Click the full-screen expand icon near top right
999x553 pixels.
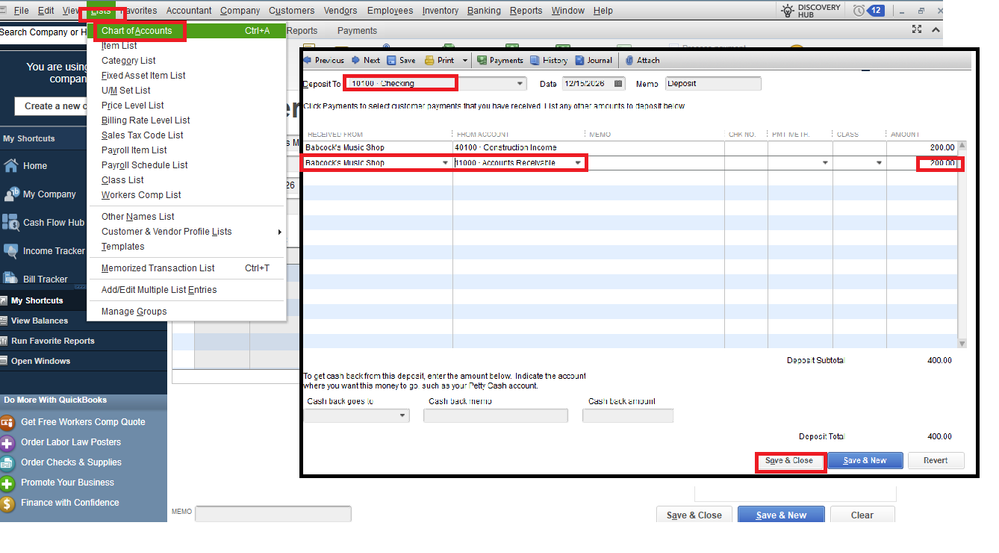point(917,29)
